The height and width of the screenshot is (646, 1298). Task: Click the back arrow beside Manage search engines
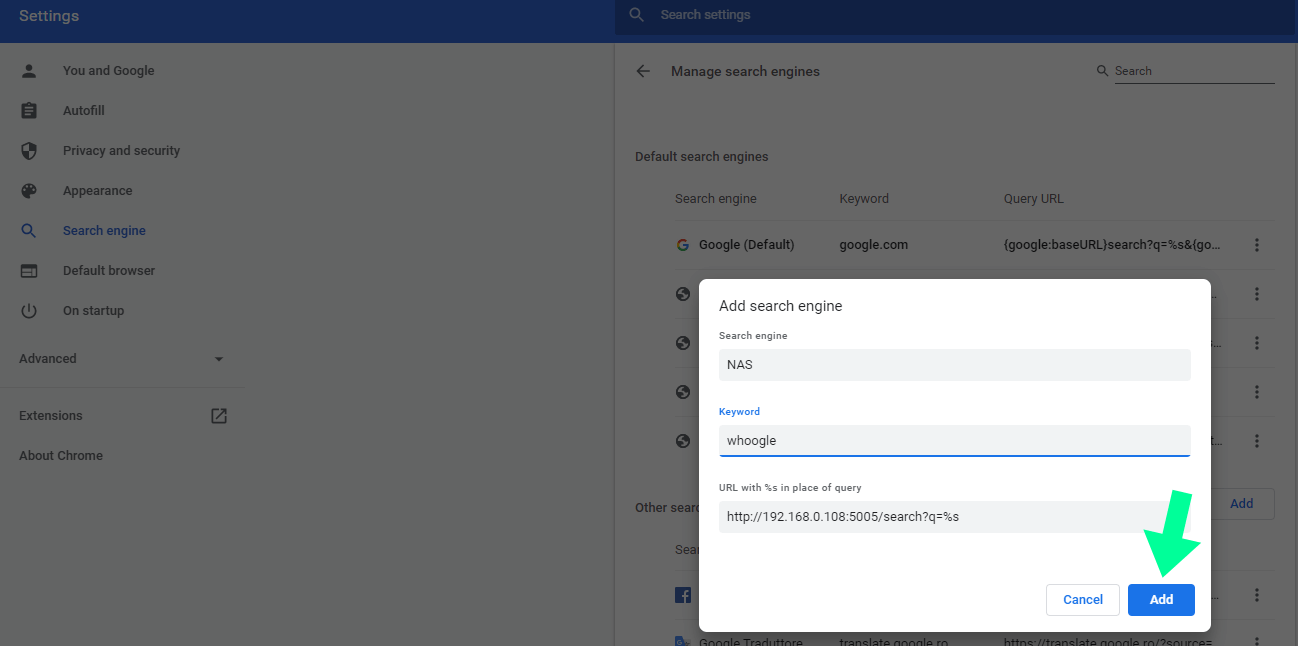[x=643, y=71]
